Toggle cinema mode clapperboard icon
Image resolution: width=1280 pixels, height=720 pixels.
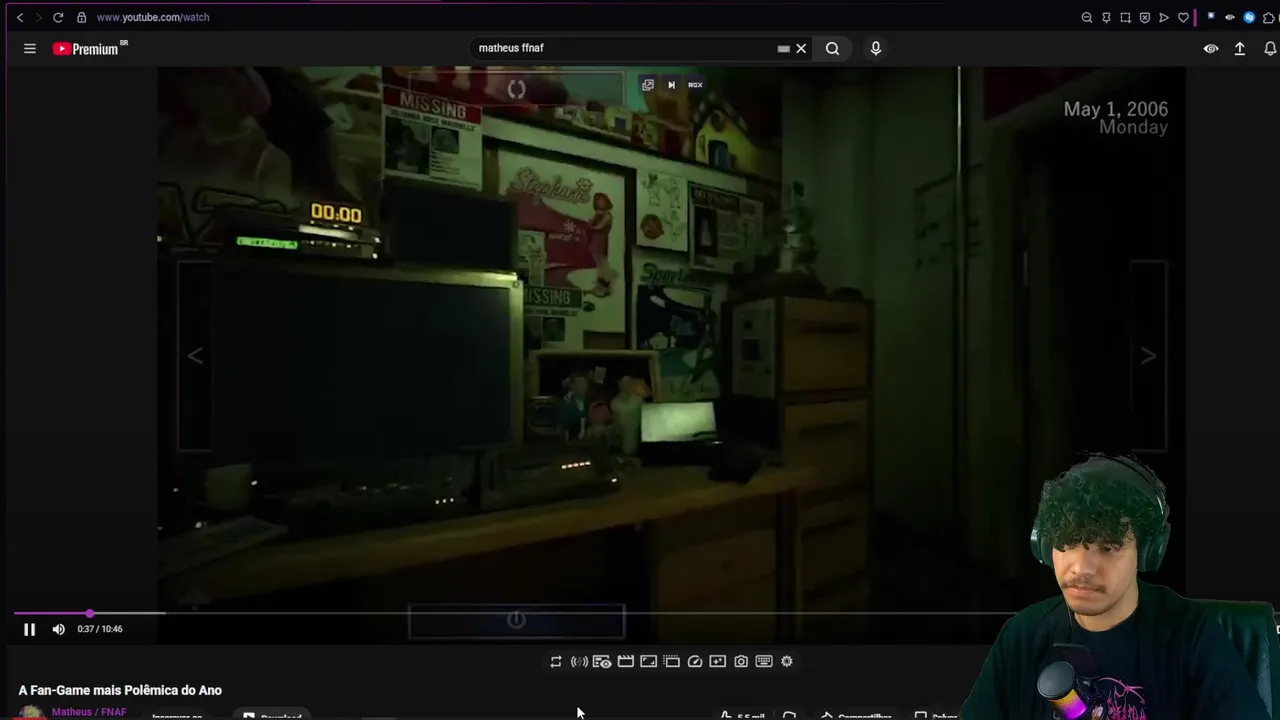click(626, 661)
